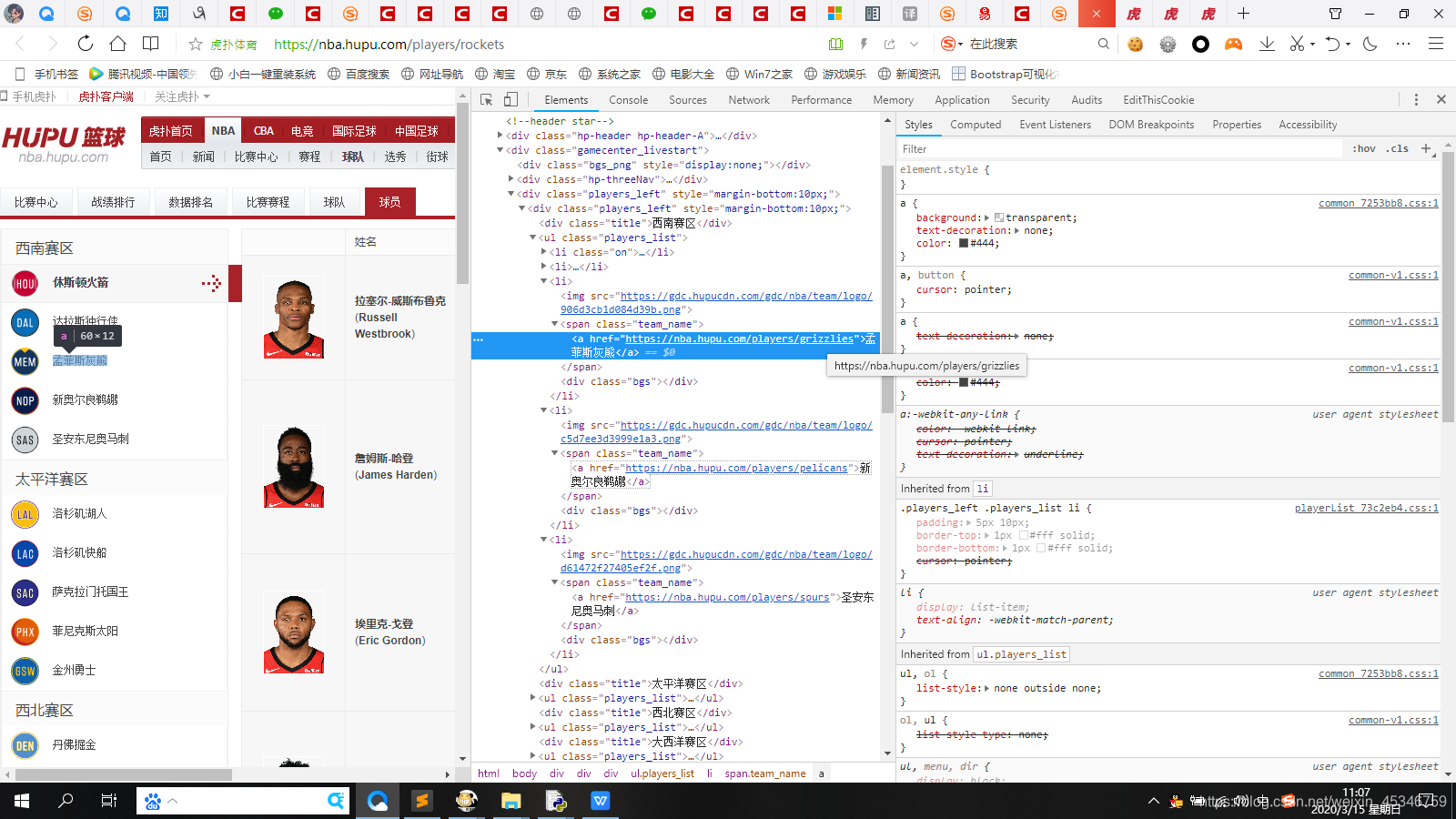Click the scissors screenshot tool icon
This screenshot has height=819, width=1456.
click(x=1297, y=44)
